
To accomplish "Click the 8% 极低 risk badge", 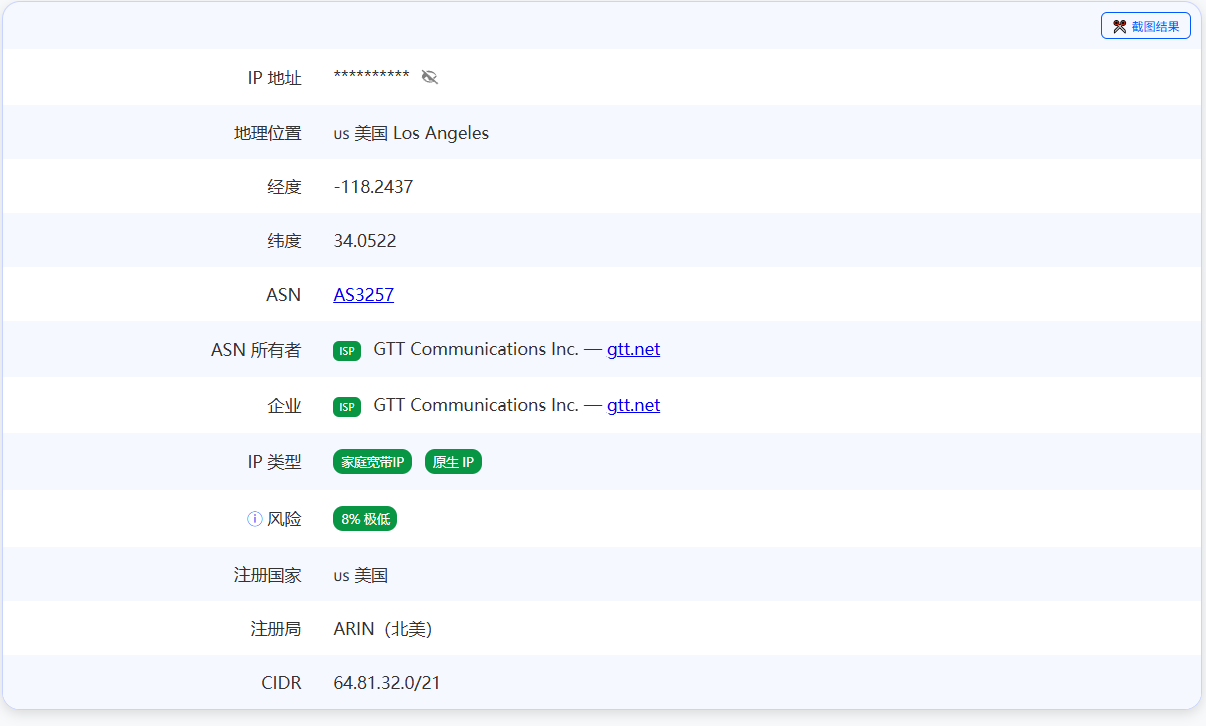I will 365,519.
